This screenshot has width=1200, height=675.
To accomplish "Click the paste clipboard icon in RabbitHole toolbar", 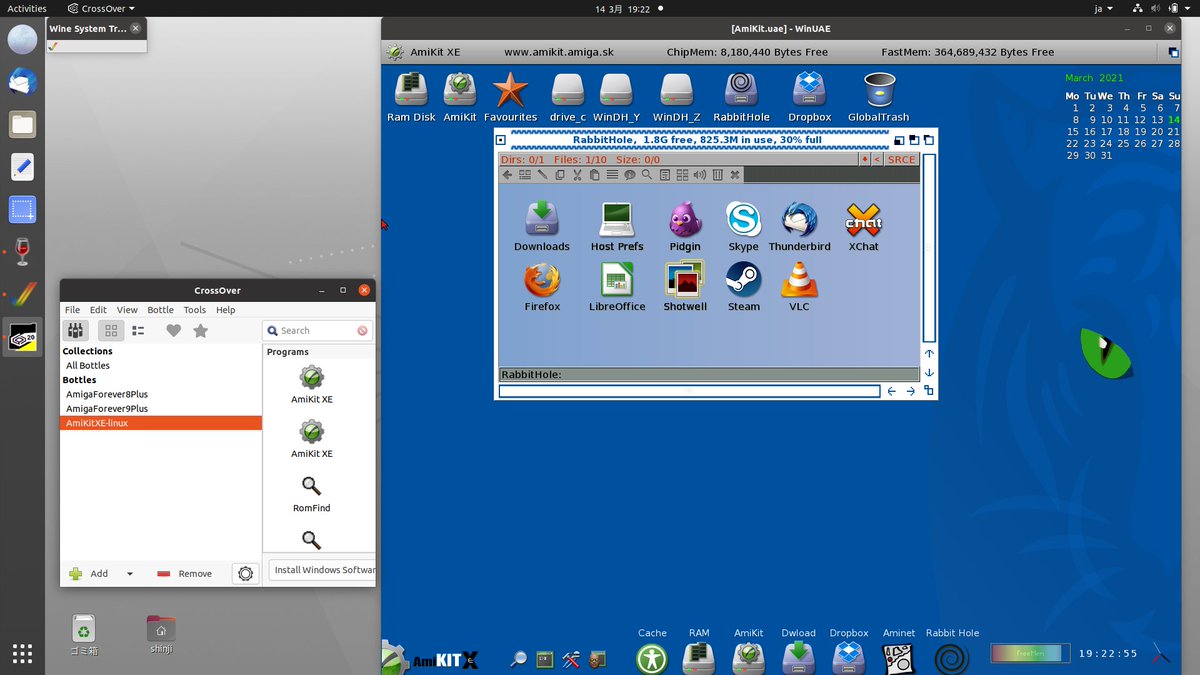I will point(595,175).
